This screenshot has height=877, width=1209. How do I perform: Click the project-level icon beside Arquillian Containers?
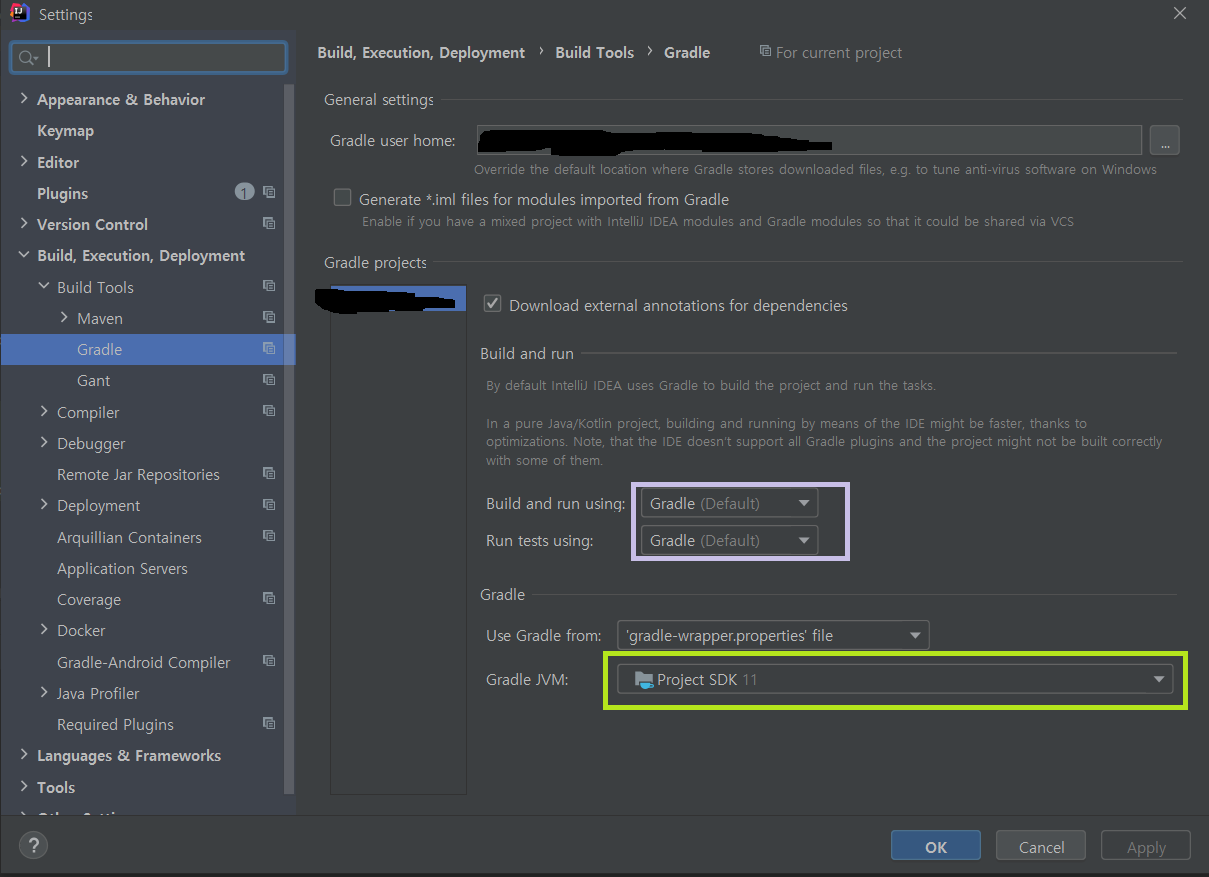click(269, 536)
